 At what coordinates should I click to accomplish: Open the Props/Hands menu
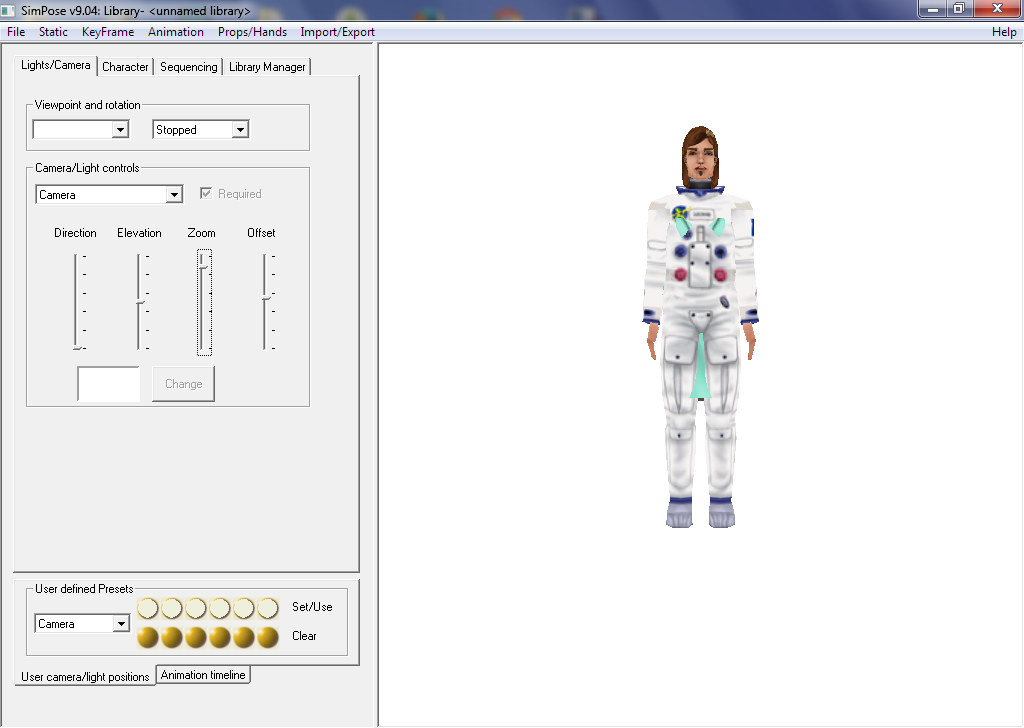pyautogui.click(x=252, y=32)
